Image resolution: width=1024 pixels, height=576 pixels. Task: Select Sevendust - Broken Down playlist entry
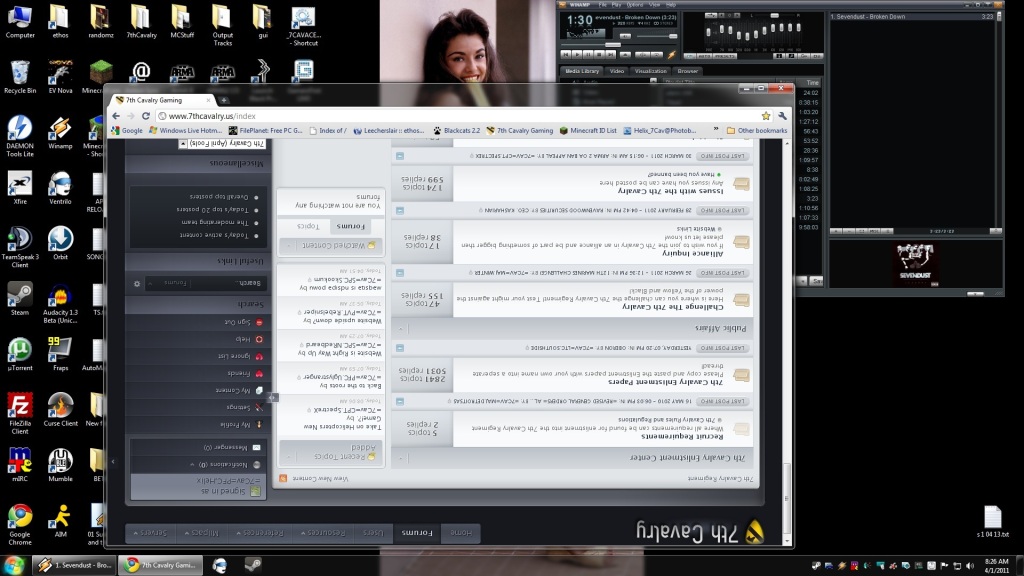click(900, 16)
